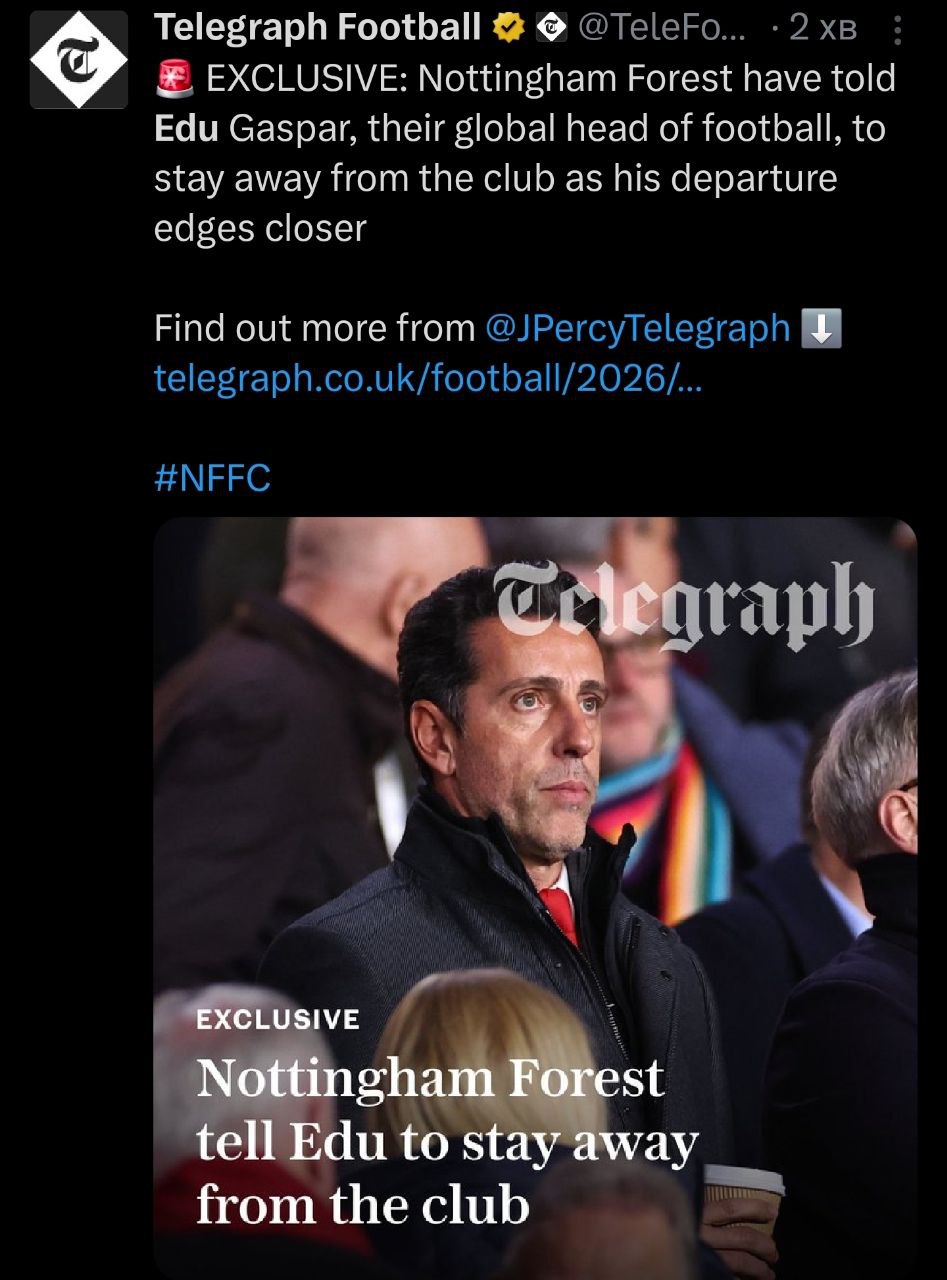Click the "edges closer" tweet text line
The height and width of the screenshot is (1280, 947).
260,228
